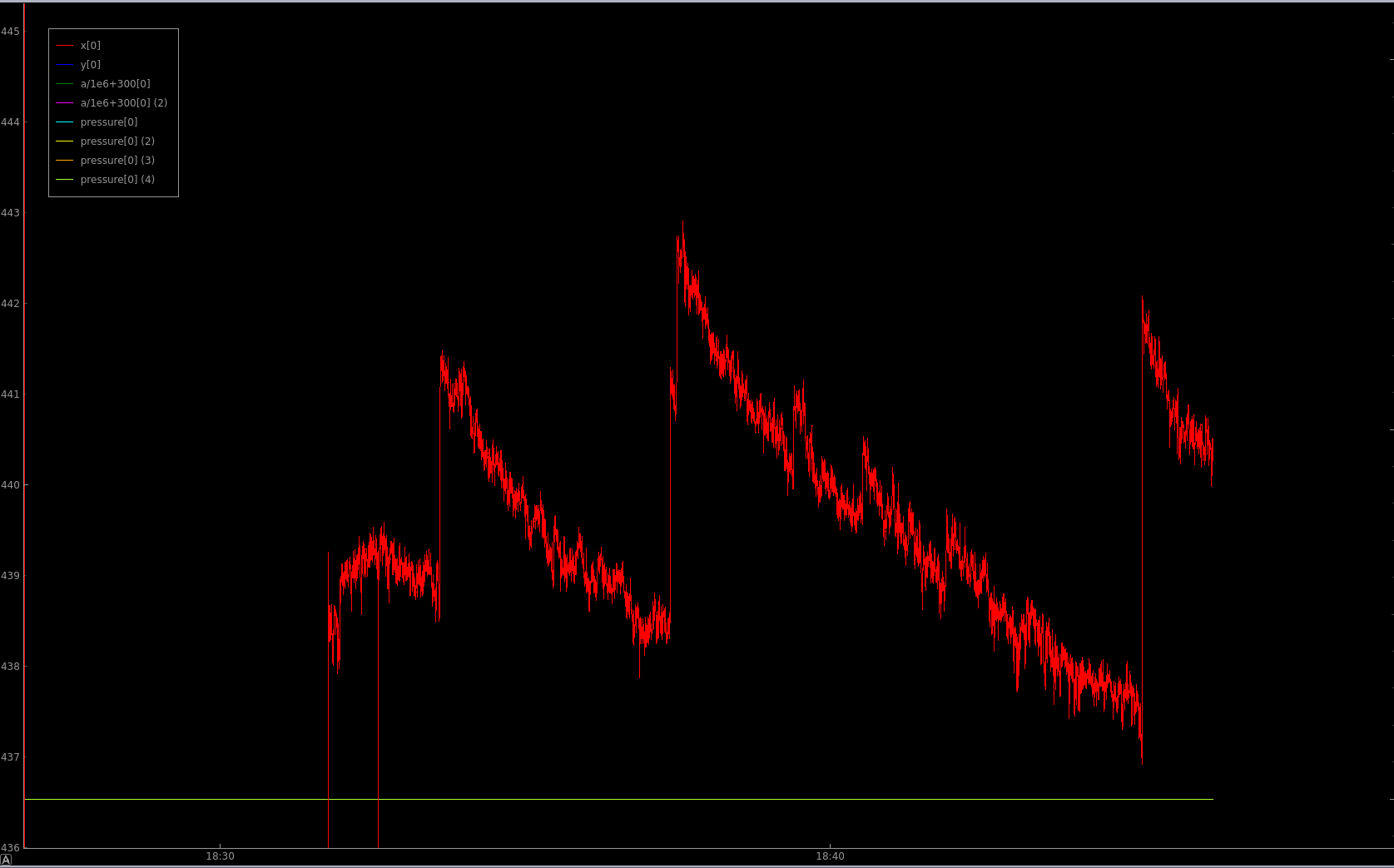Image resolution: width=1394 pixels, height=868 pixels.
Task: Click the highest red curve peak near 443
Action: pos(682,223)
